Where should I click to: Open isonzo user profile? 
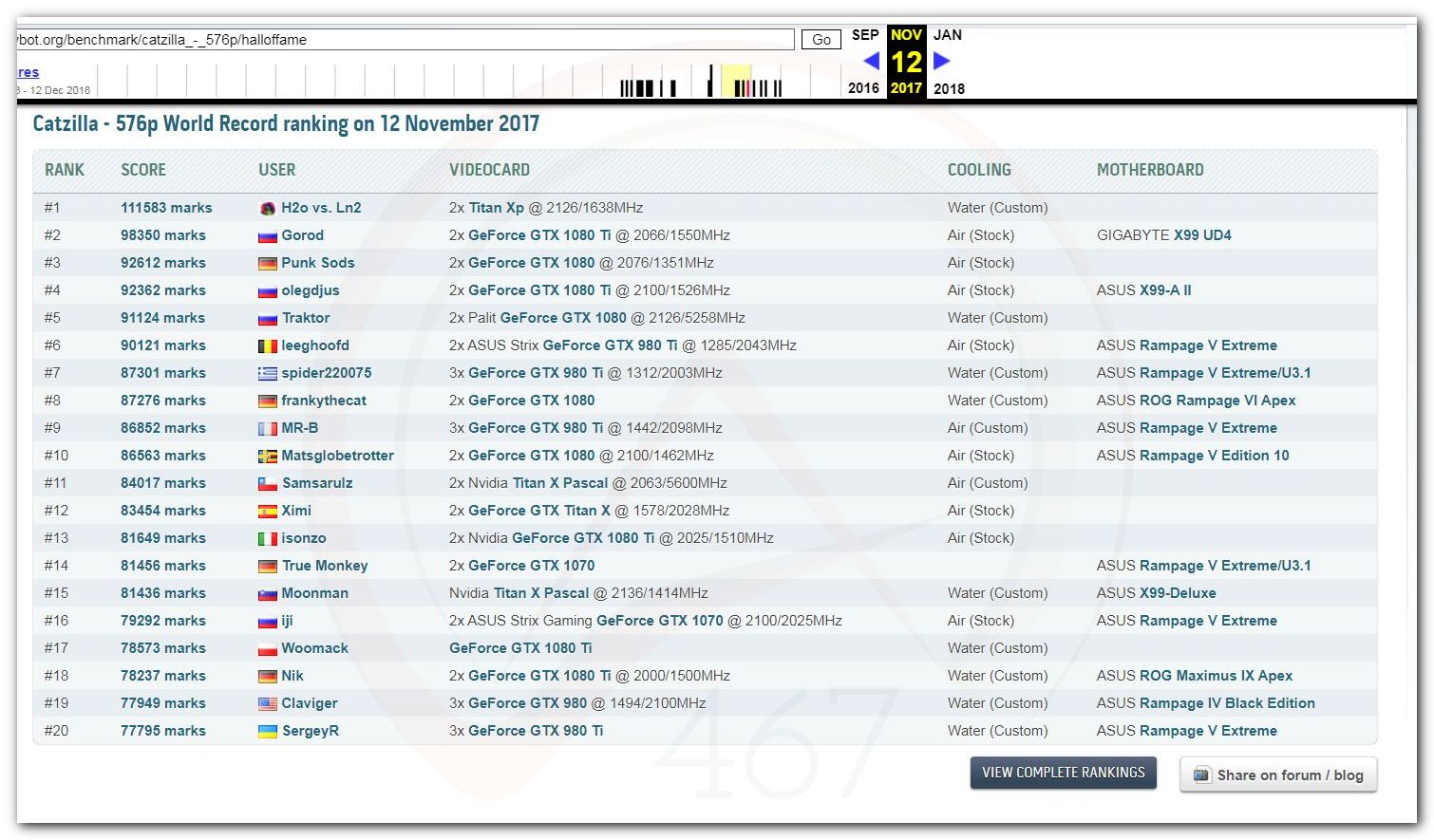[x=304, y=538]
